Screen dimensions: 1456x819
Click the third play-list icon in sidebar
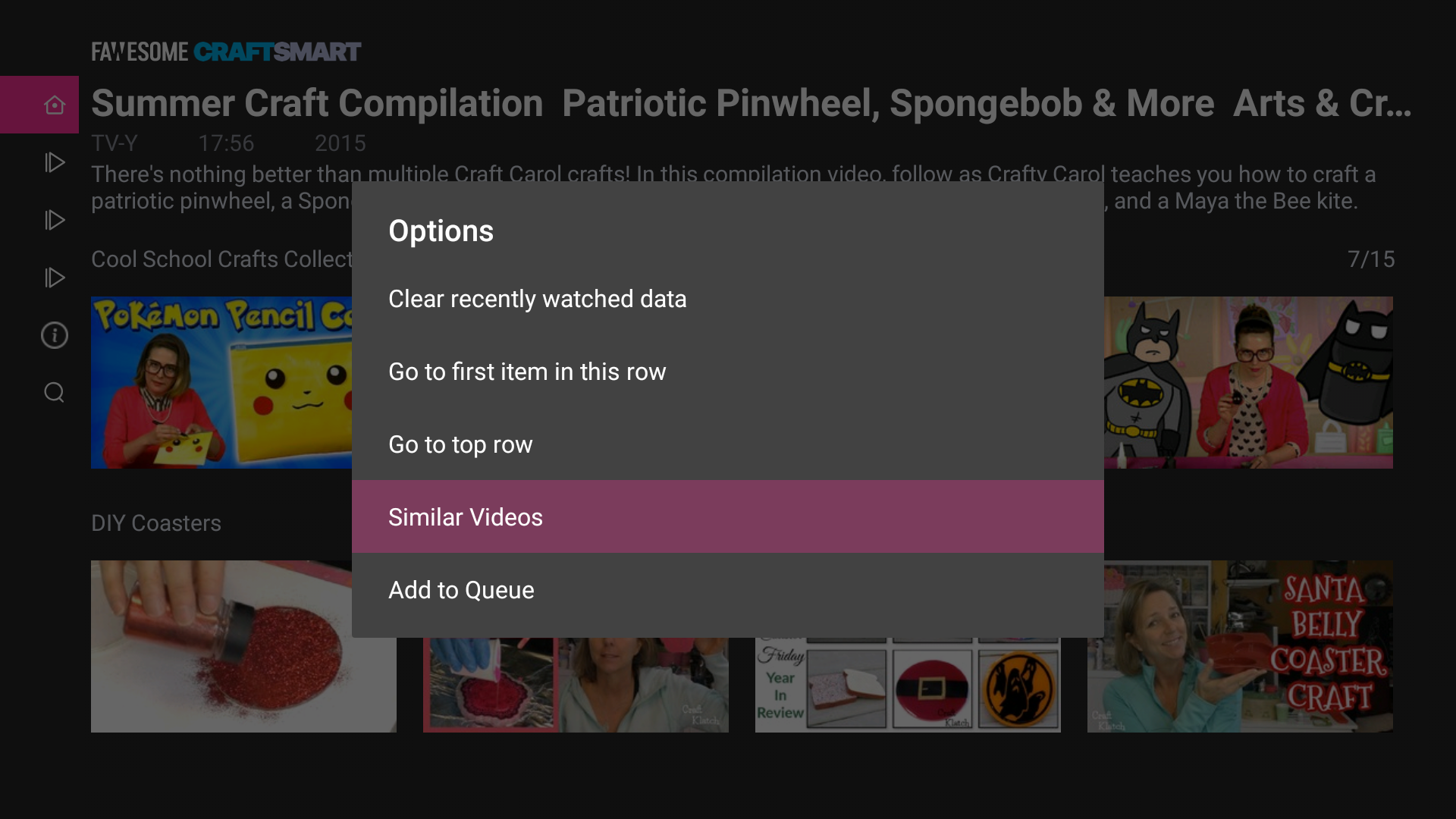click(54, 278)
